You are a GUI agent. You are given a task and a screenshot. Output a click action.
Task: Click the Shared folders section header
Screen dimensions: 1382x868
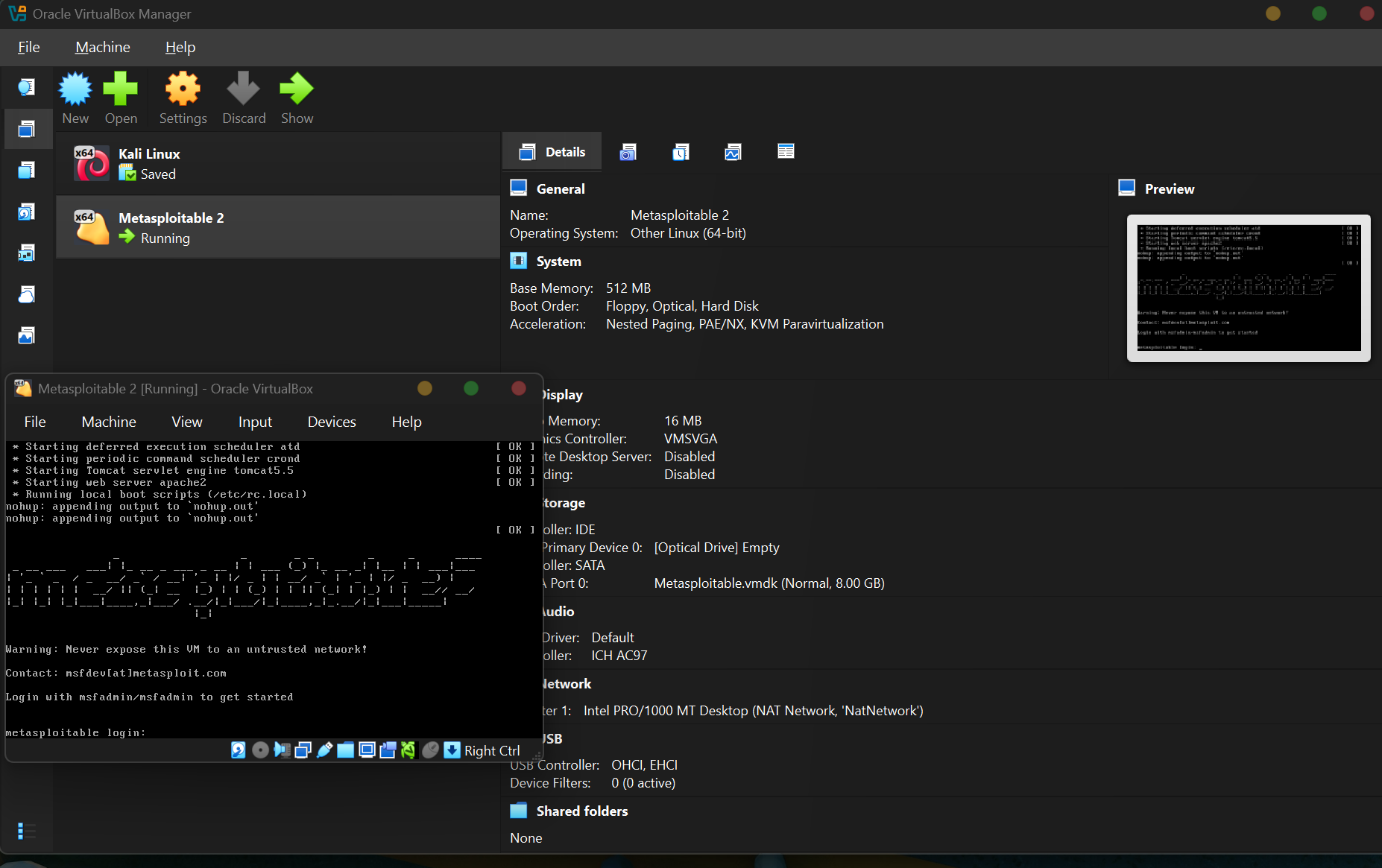click(582, 811)
